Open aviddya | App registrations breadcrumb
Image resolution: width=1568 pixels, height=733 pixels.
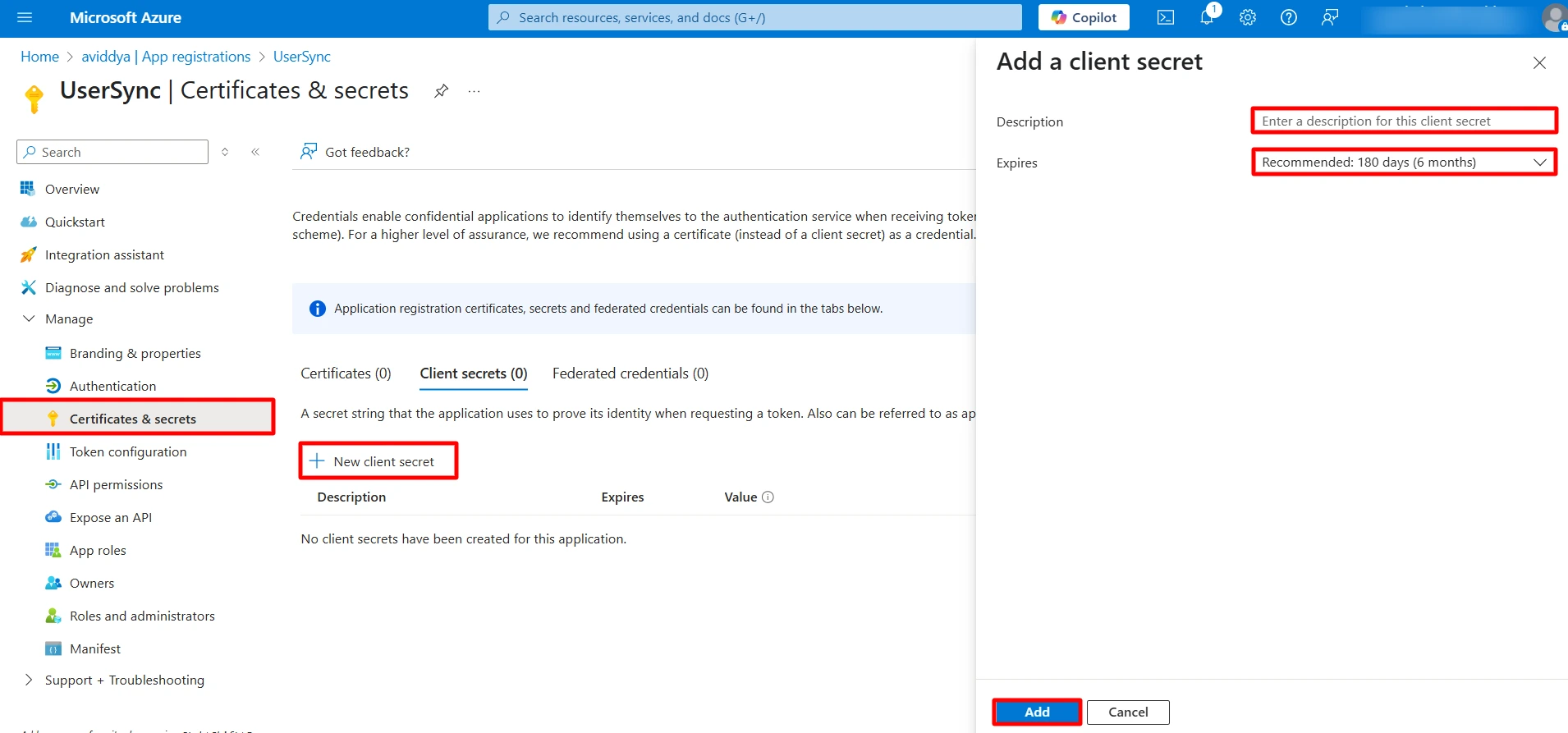(166, 57)
